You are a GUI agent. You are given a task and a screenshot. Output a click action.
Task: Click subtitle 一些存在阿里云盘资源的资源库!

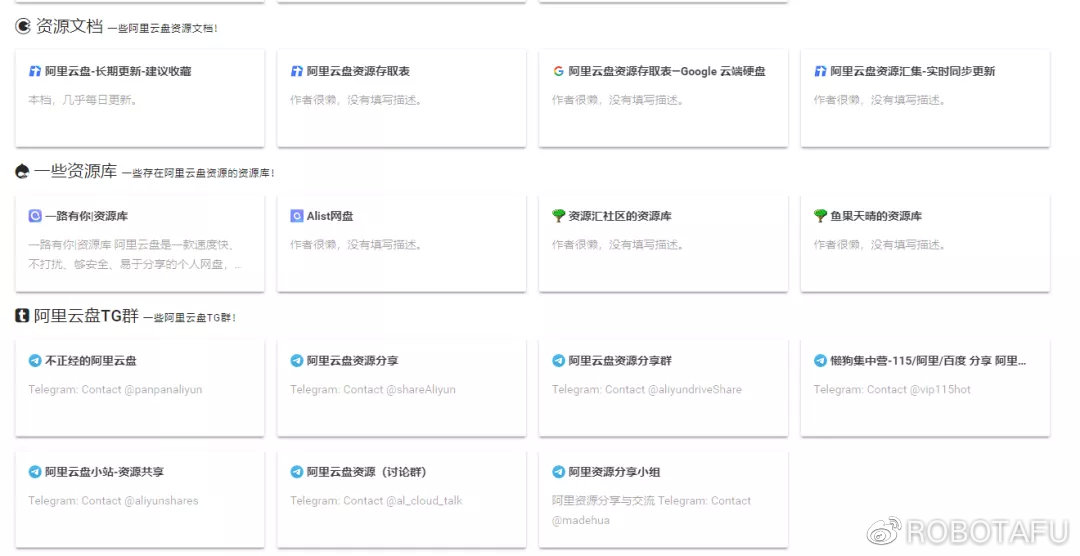pyautogui.click(x=198, y=173)
